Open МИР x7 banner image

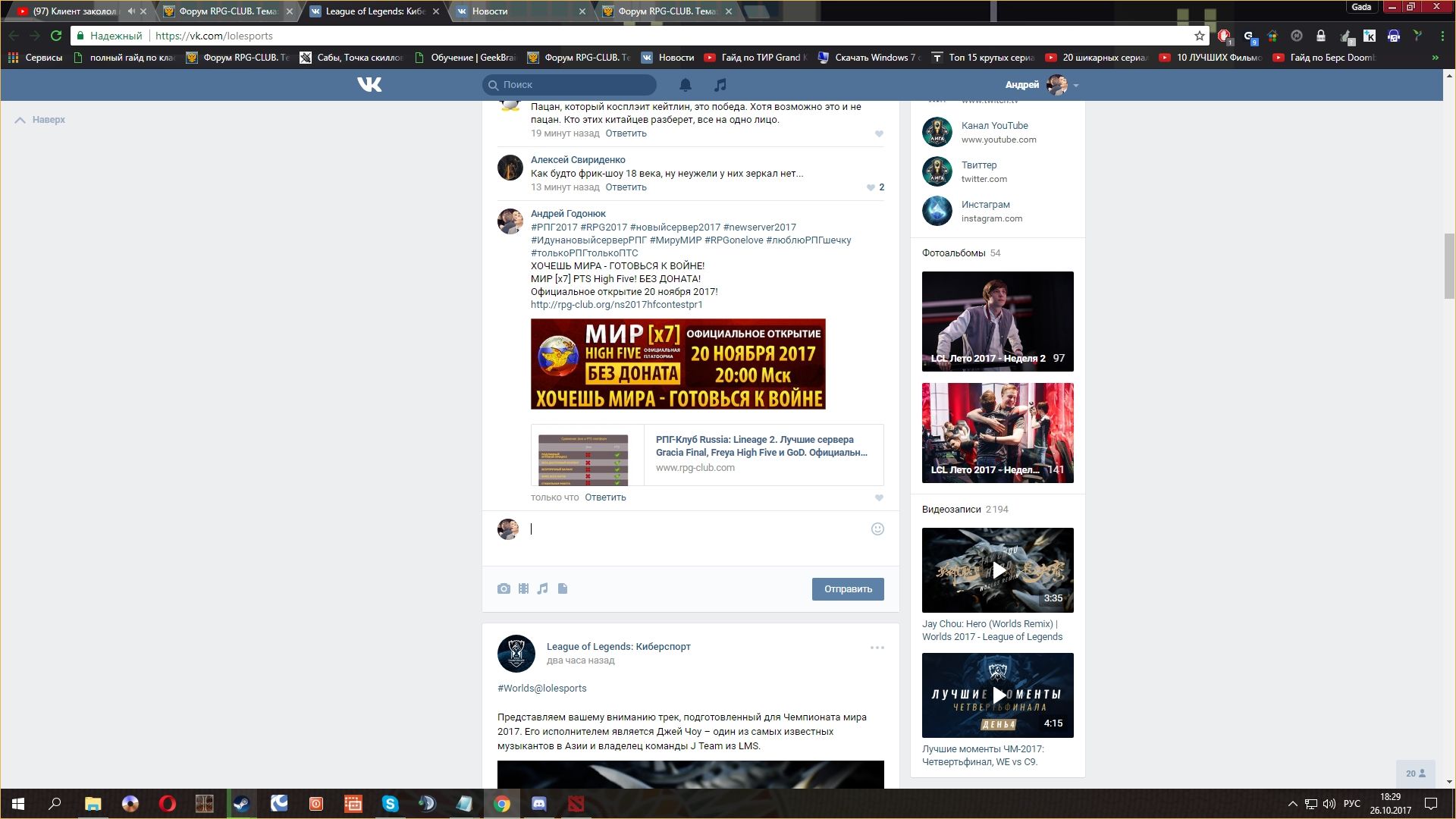coord(678,364)
